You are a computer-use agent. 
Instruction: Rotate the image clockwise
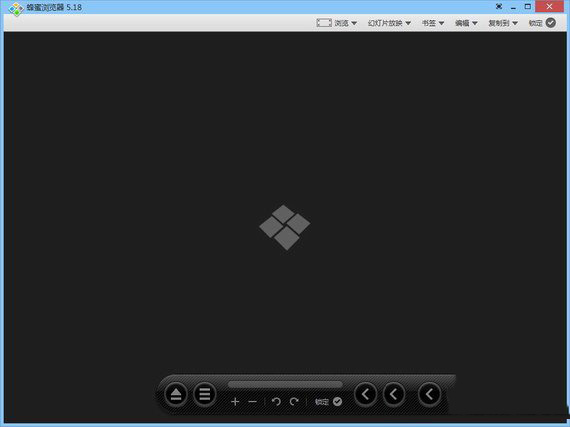[x=294, y=402]
